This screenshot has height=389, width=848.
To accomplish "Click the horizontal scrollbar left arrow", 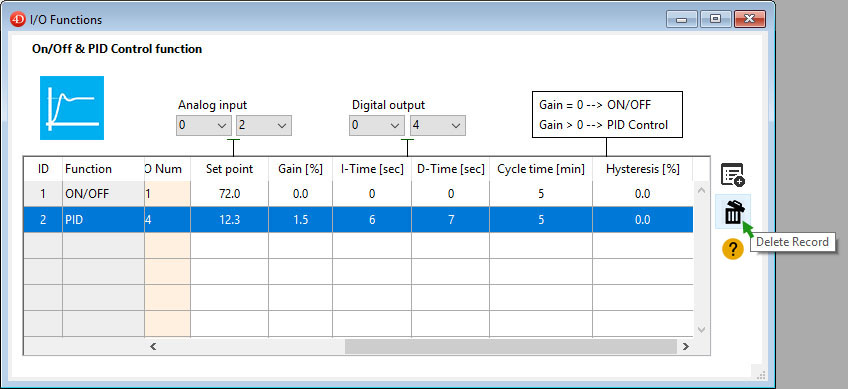I will 153,346.
